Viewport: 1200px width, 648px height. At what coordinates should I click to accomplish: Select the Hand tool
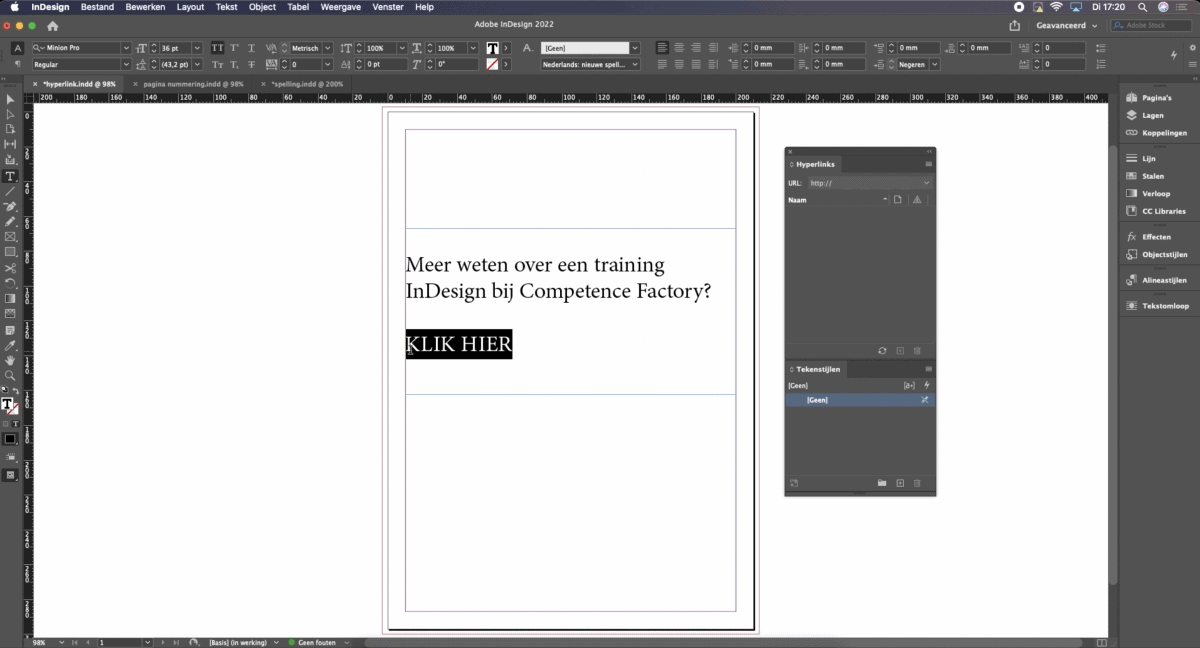10,358
